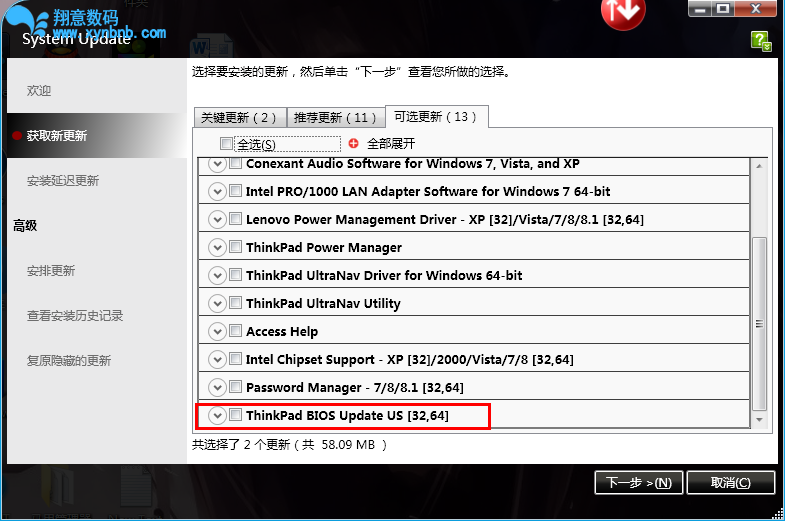
Task: Check Conexant Audio Software checkbox
Action: point(235,163)
